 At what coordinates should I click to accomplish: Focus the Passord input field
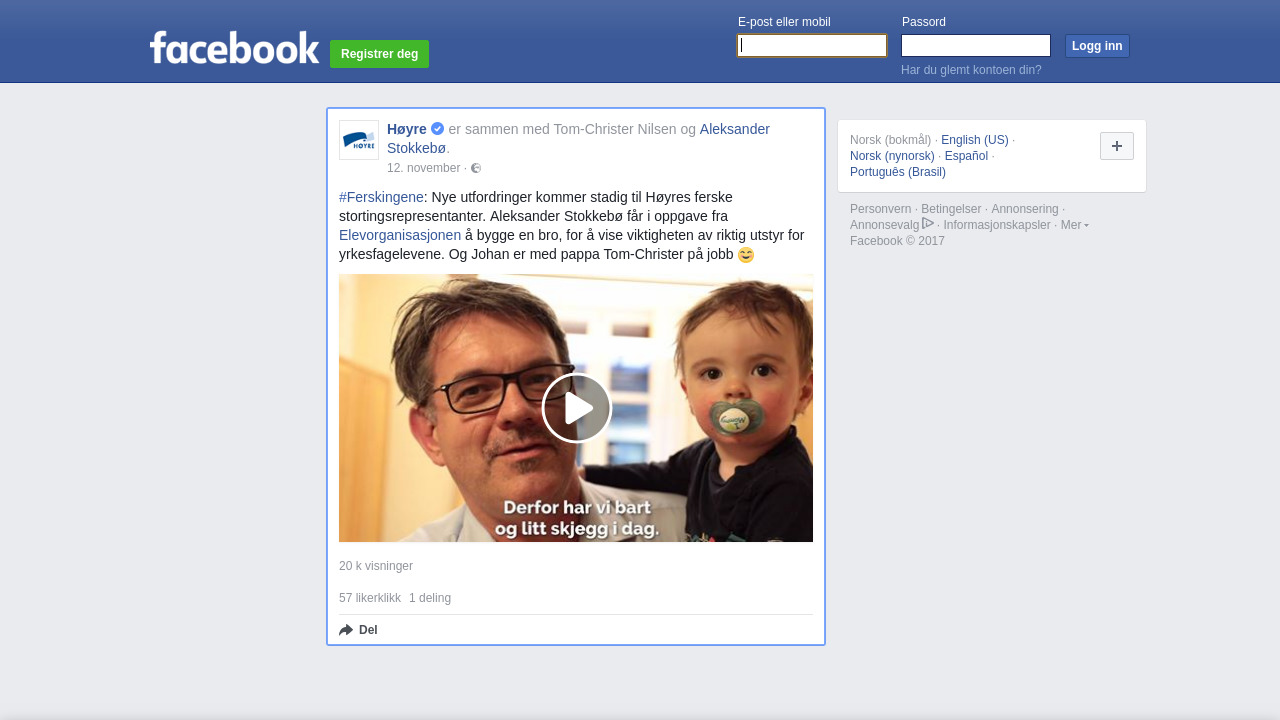click(976, 46)
